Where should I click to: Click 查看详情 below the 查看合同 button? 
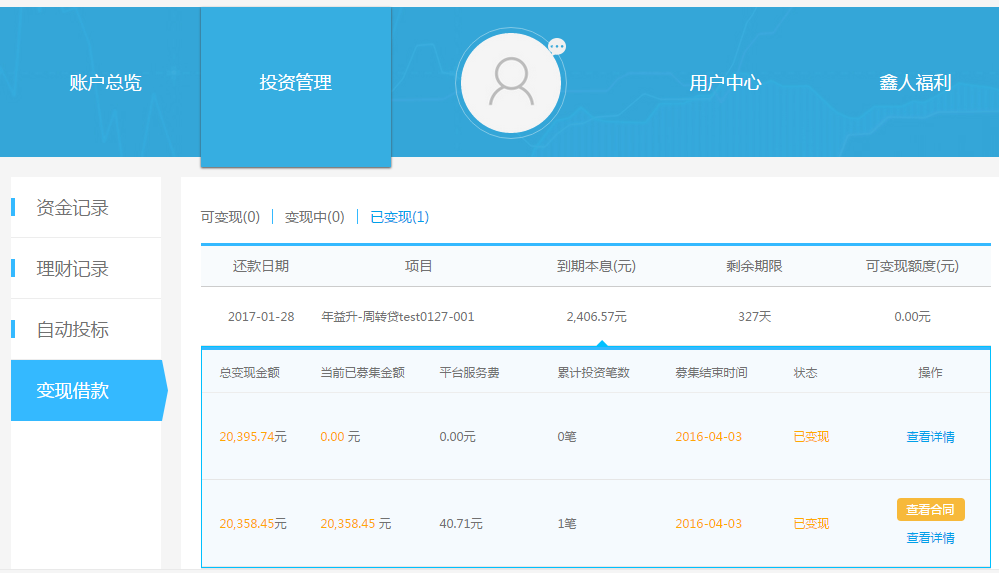930,538
